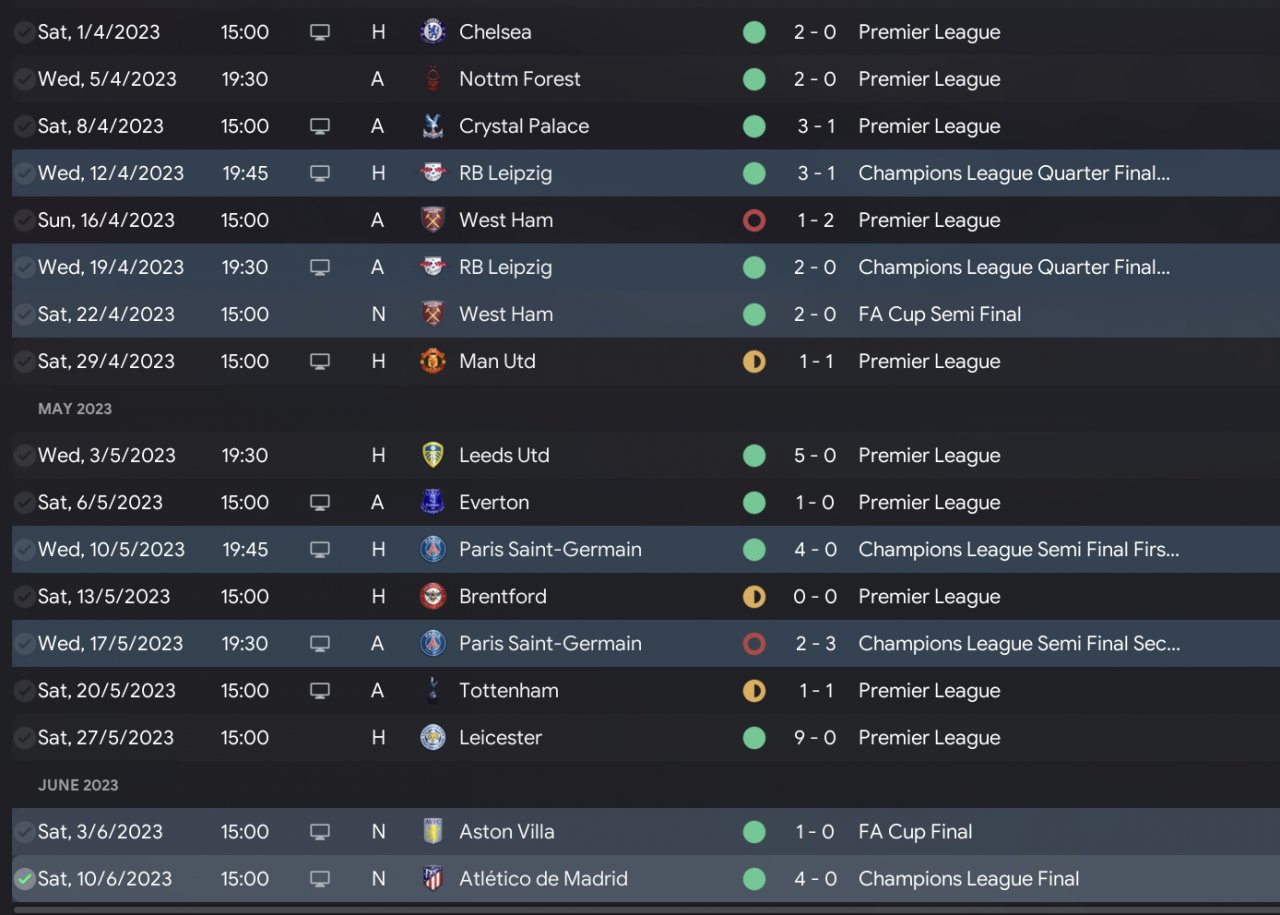Click the Aston Villa crest icon
The height and width of the screenshot is (915, 1280).
tap(433, 831)
